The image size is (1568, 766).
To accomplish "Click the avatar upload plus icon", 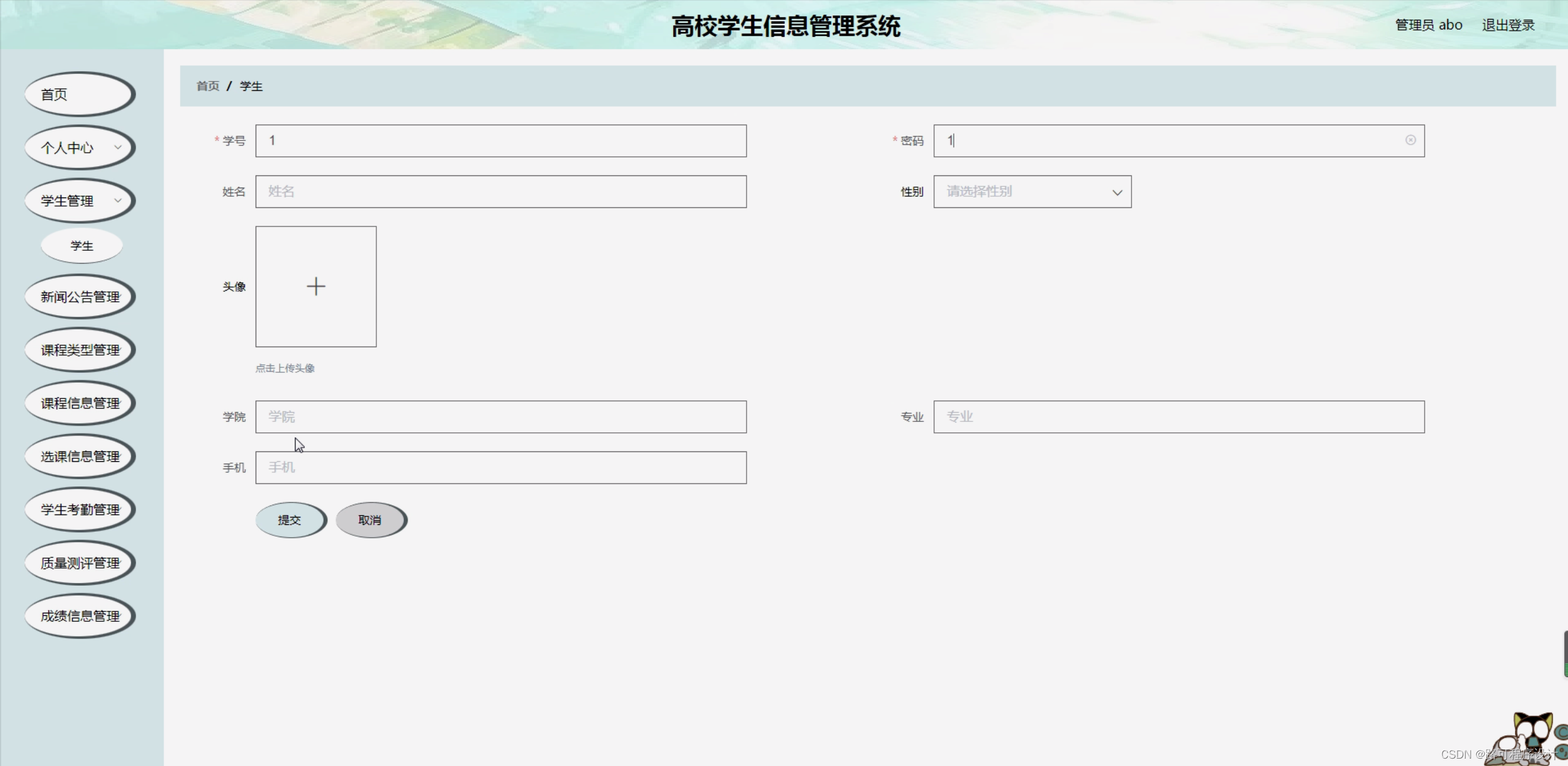I will 316,286.
